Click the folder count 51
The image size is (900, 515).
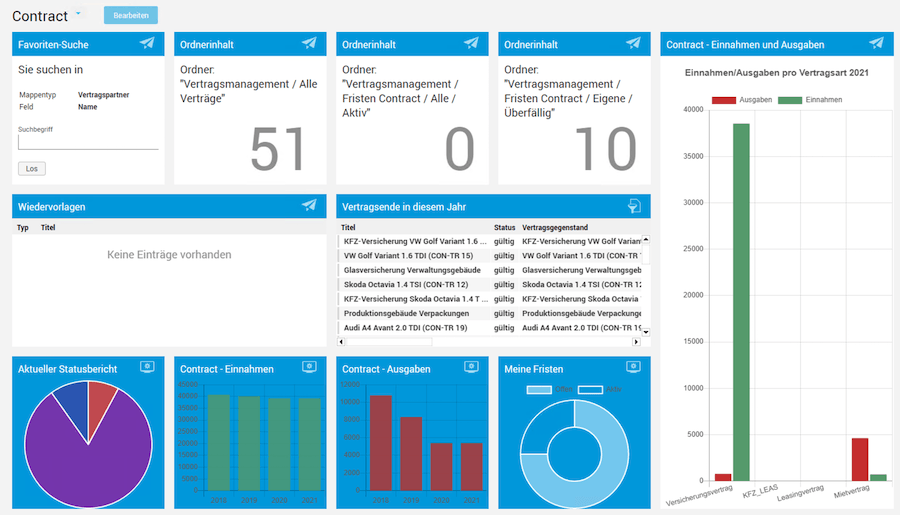278,149
